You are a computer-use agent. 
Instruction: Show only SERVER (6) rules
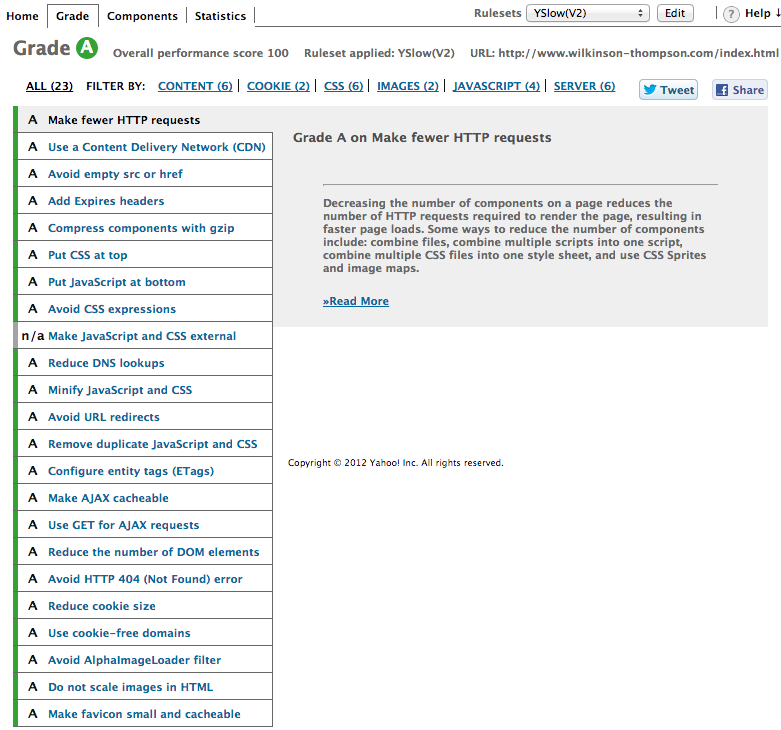pyautogui.click(x=584, y=87)
